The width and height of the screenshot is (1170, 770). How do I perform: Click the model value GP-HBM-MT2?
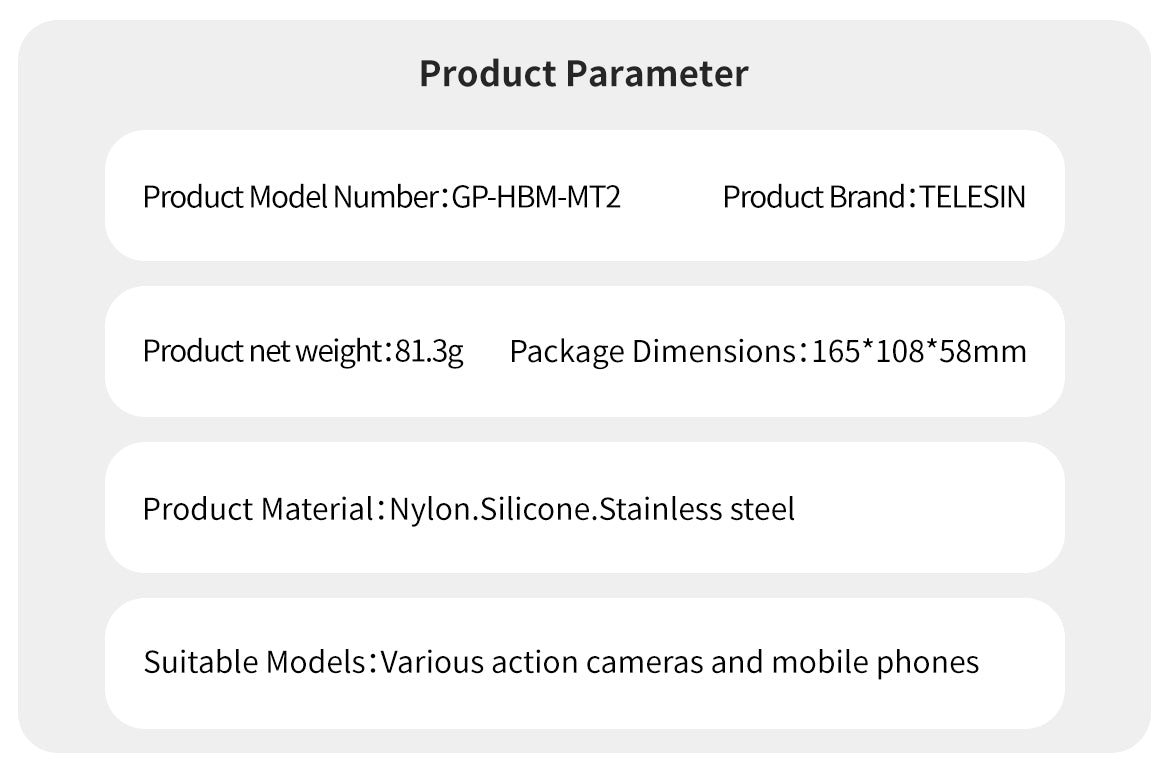click(x=536, y=197)
